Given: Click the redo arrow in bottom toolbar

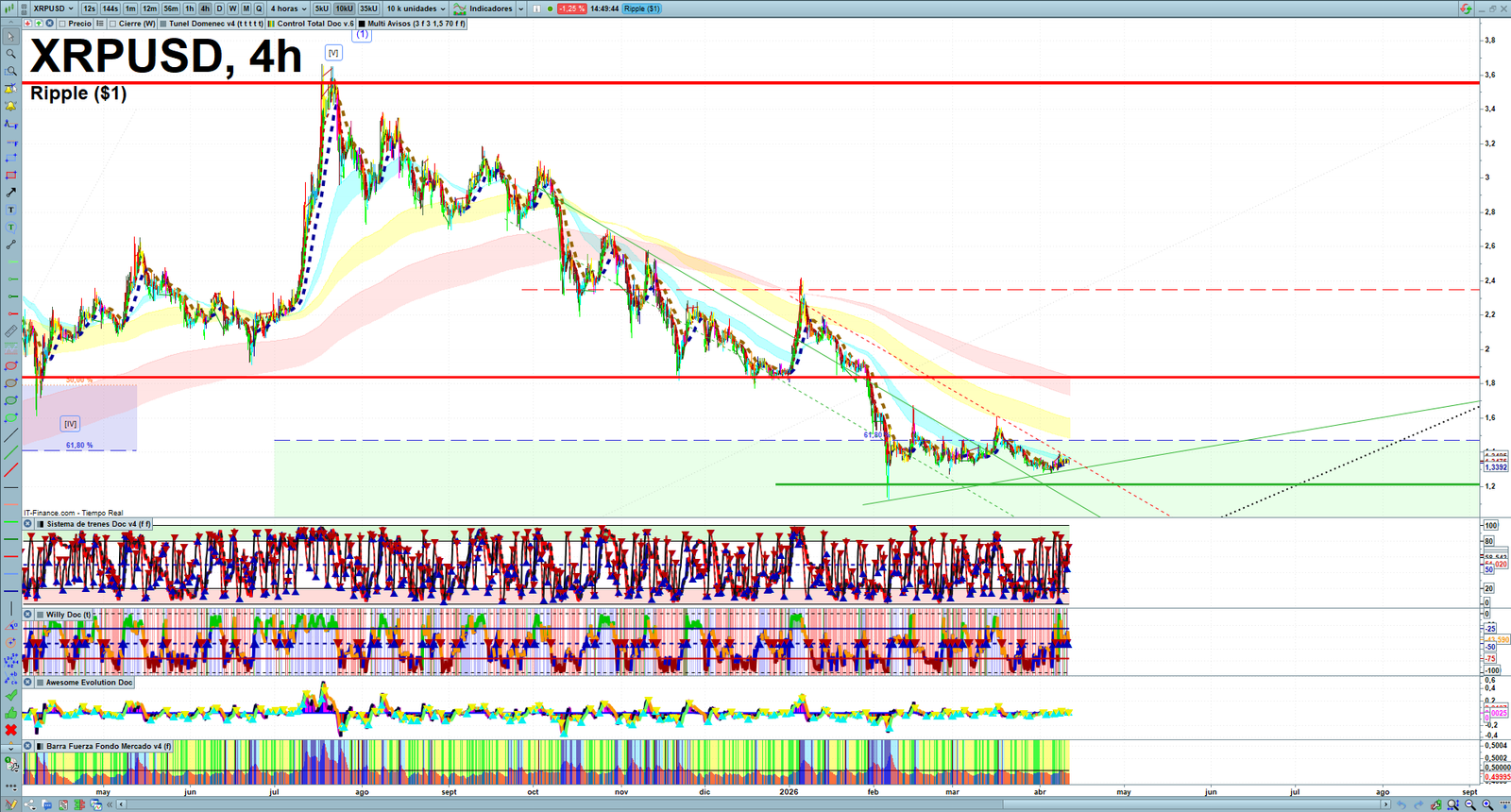Looking at the screenshot, I should tap(1418, 804).
